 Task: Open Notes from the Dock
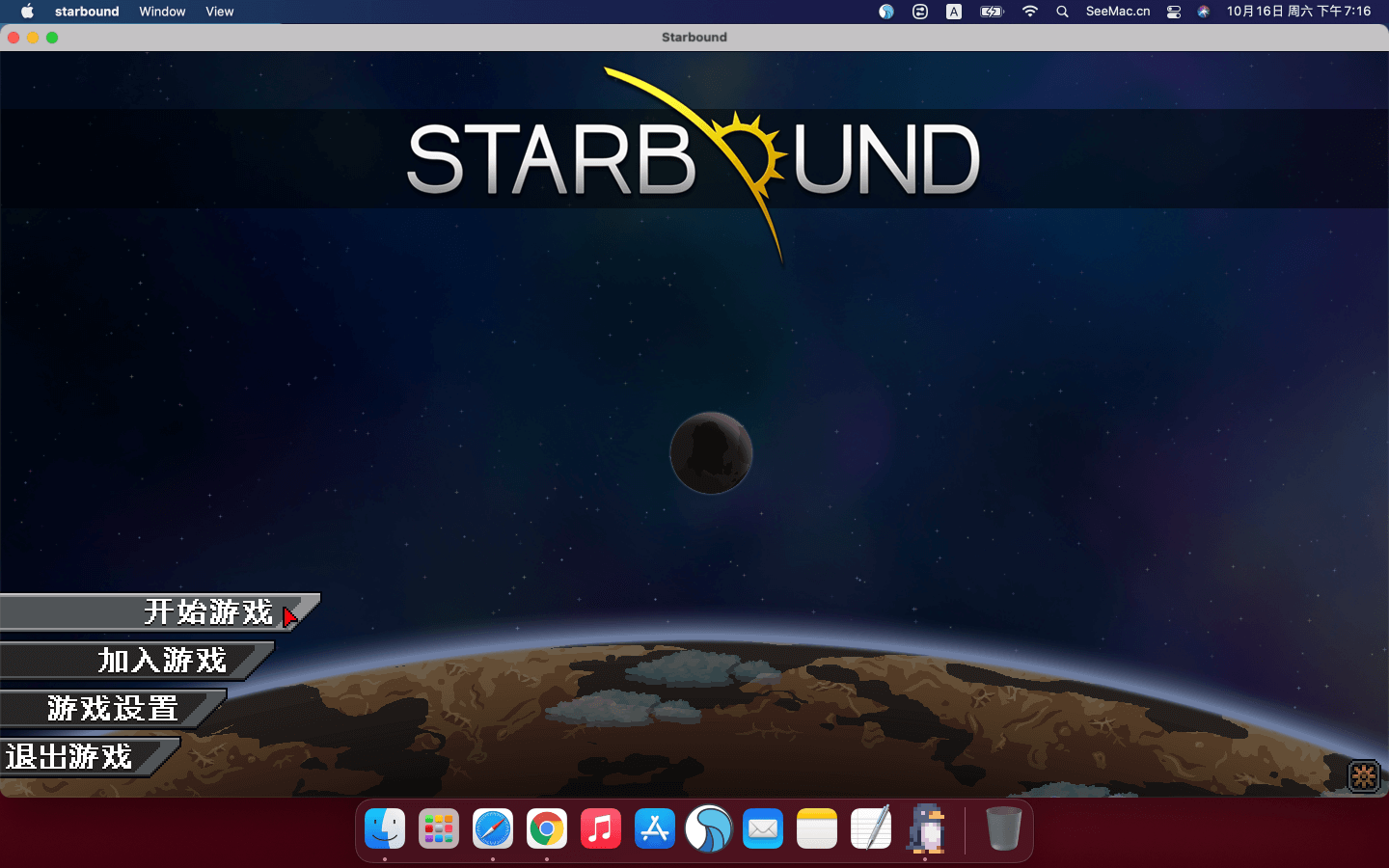[x=817, y=828]
